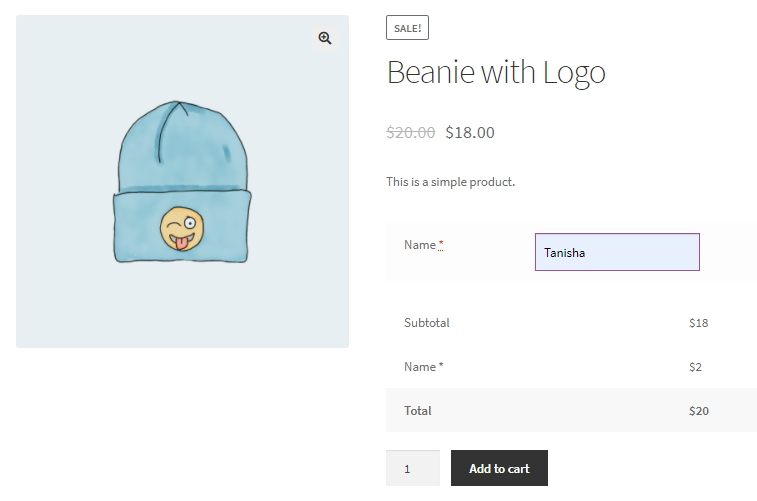Click the 'This is a simple product' description
This screenshot has width=757, height=501.
[450, 182]
